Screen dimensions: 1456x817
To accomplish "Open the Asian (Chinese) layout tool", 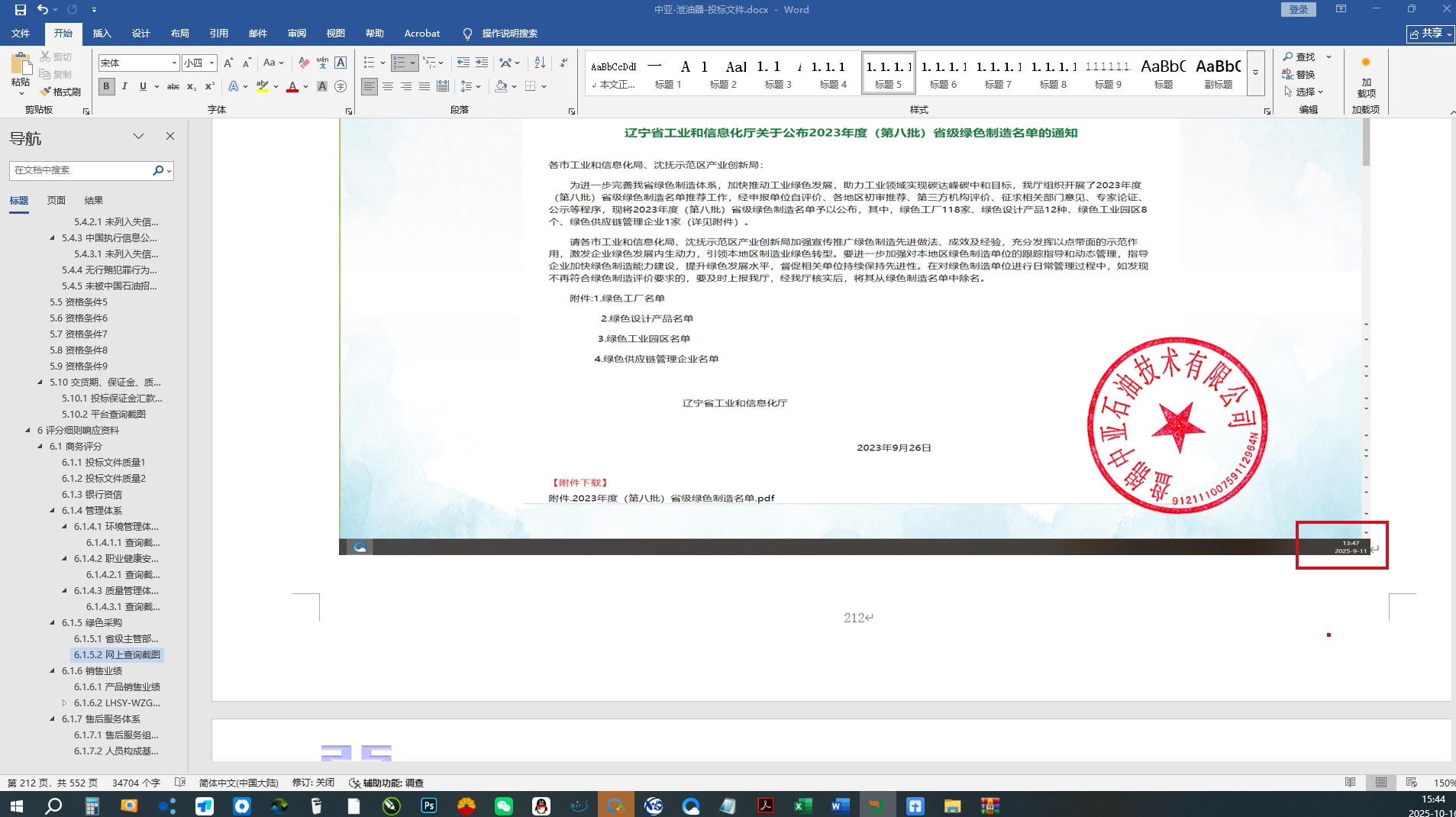I will tap(505, 63).
